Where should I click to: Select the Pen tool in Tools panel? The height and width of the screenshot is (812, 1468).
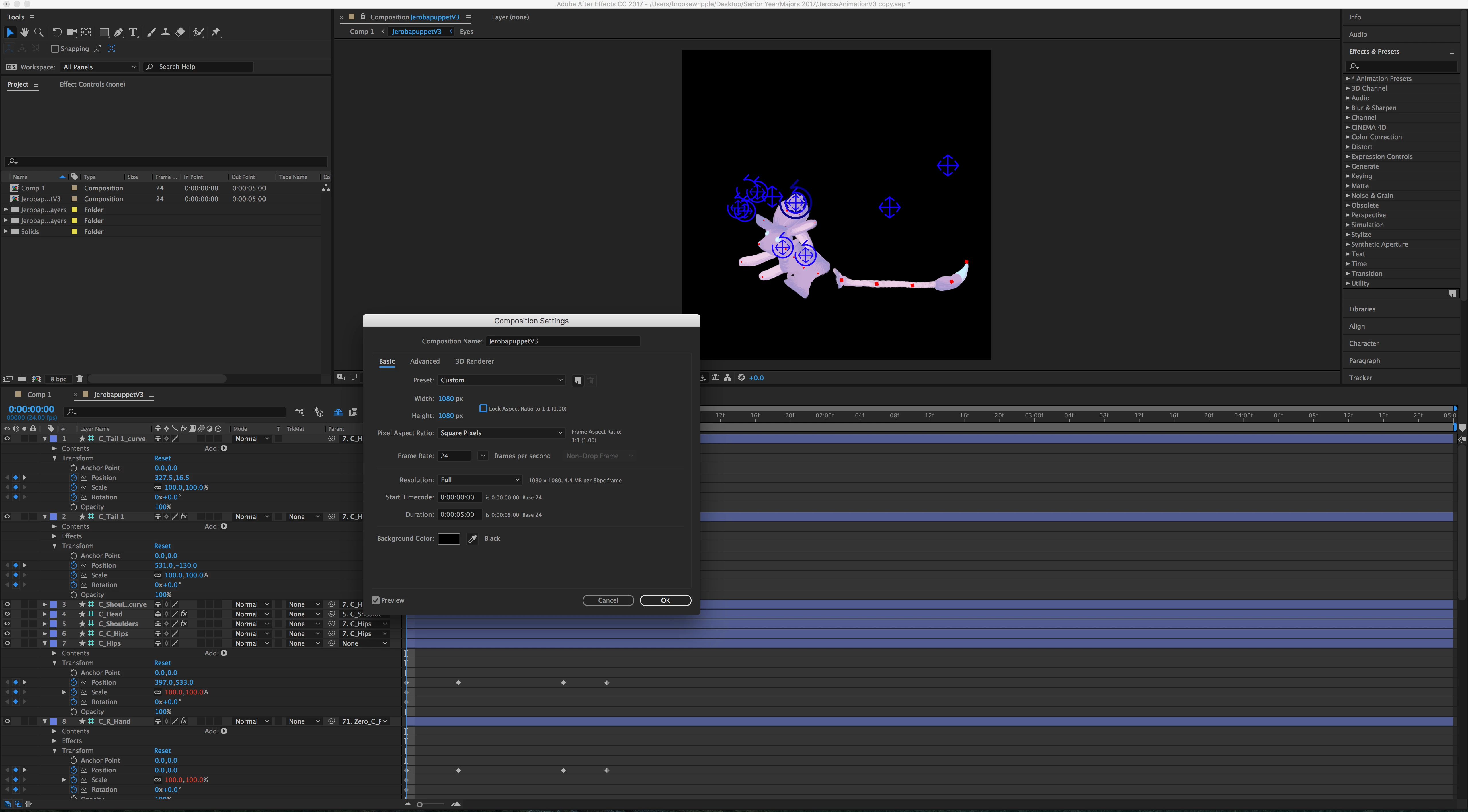pyautogui.click(x=118, y=32)
